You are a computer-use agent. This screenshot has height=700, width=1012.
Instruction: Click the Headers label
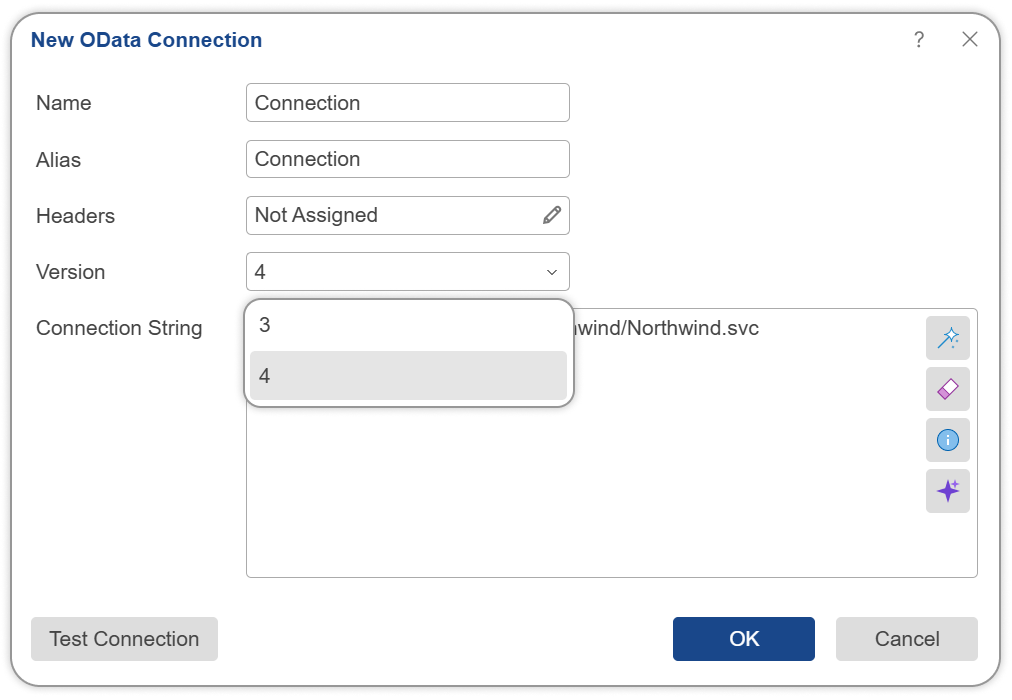point(76,215)
